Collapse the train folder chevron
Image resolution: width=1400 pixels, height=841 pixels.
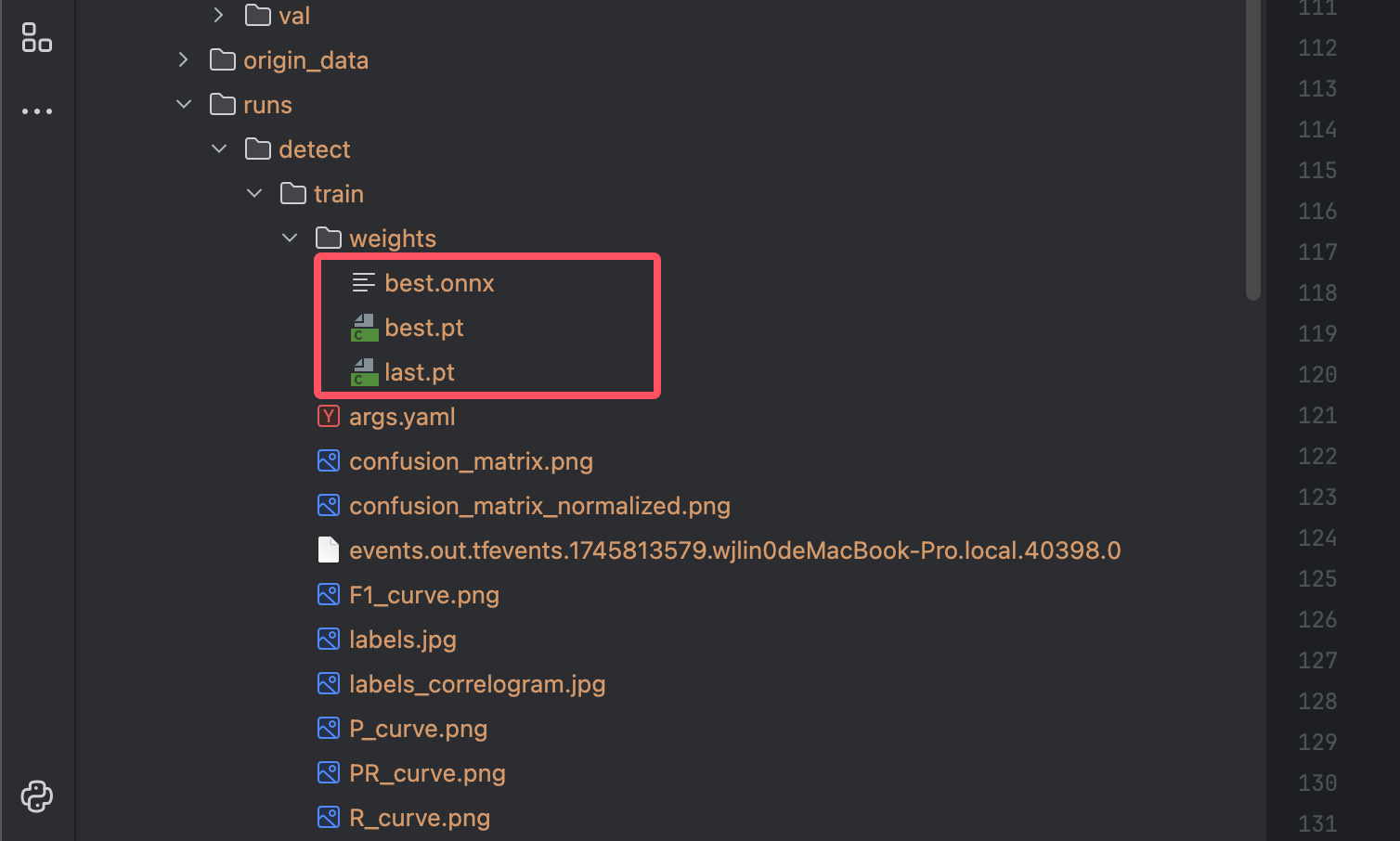(254, 194)
